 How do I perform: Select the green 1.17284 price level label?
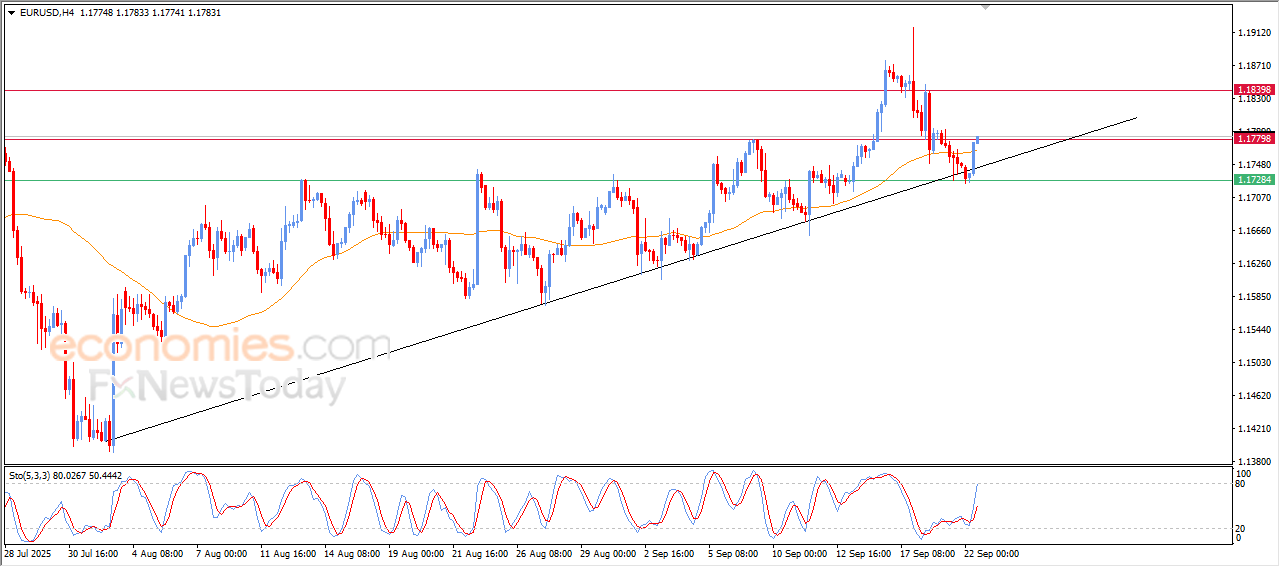(1253, 180)
